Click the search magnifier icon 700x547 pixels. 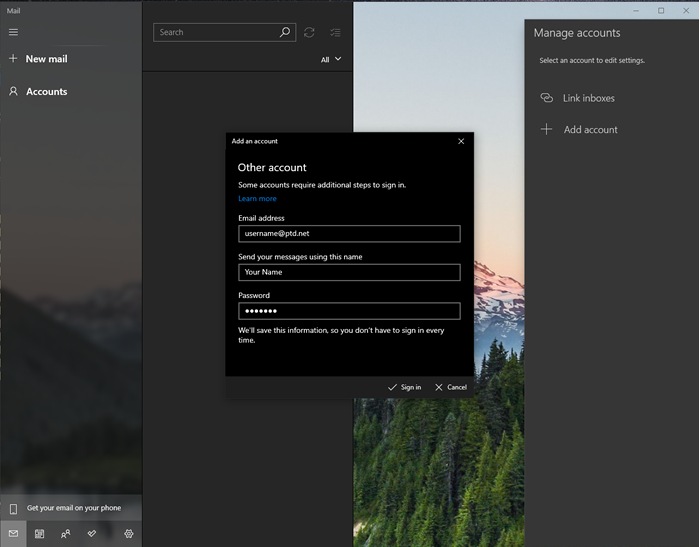[285, 32]
